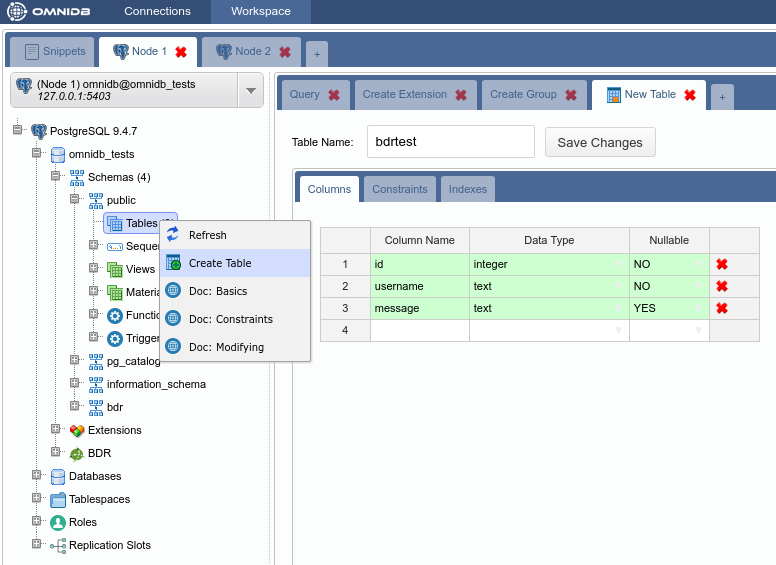Click the Replication Slots icon

click(58, 545)
